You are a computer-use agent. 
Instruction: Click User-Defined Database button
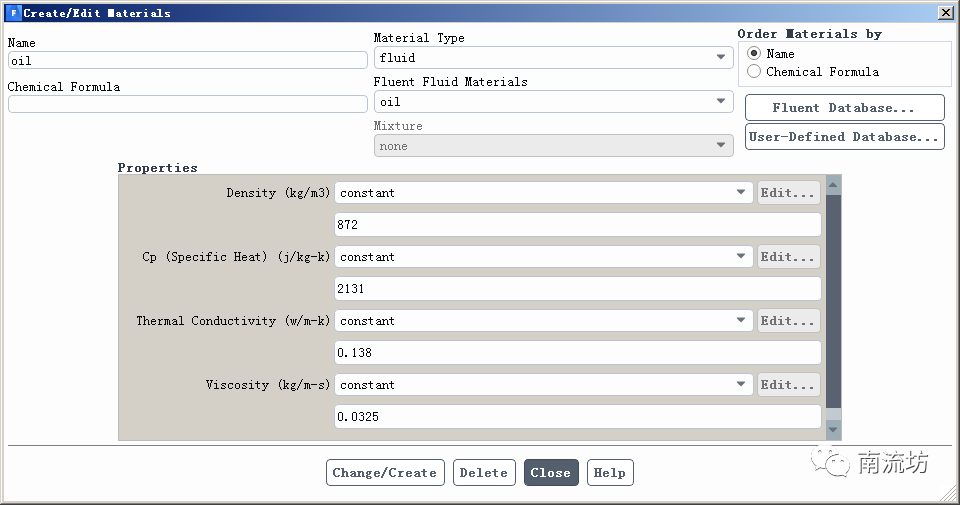click(844, 137)
